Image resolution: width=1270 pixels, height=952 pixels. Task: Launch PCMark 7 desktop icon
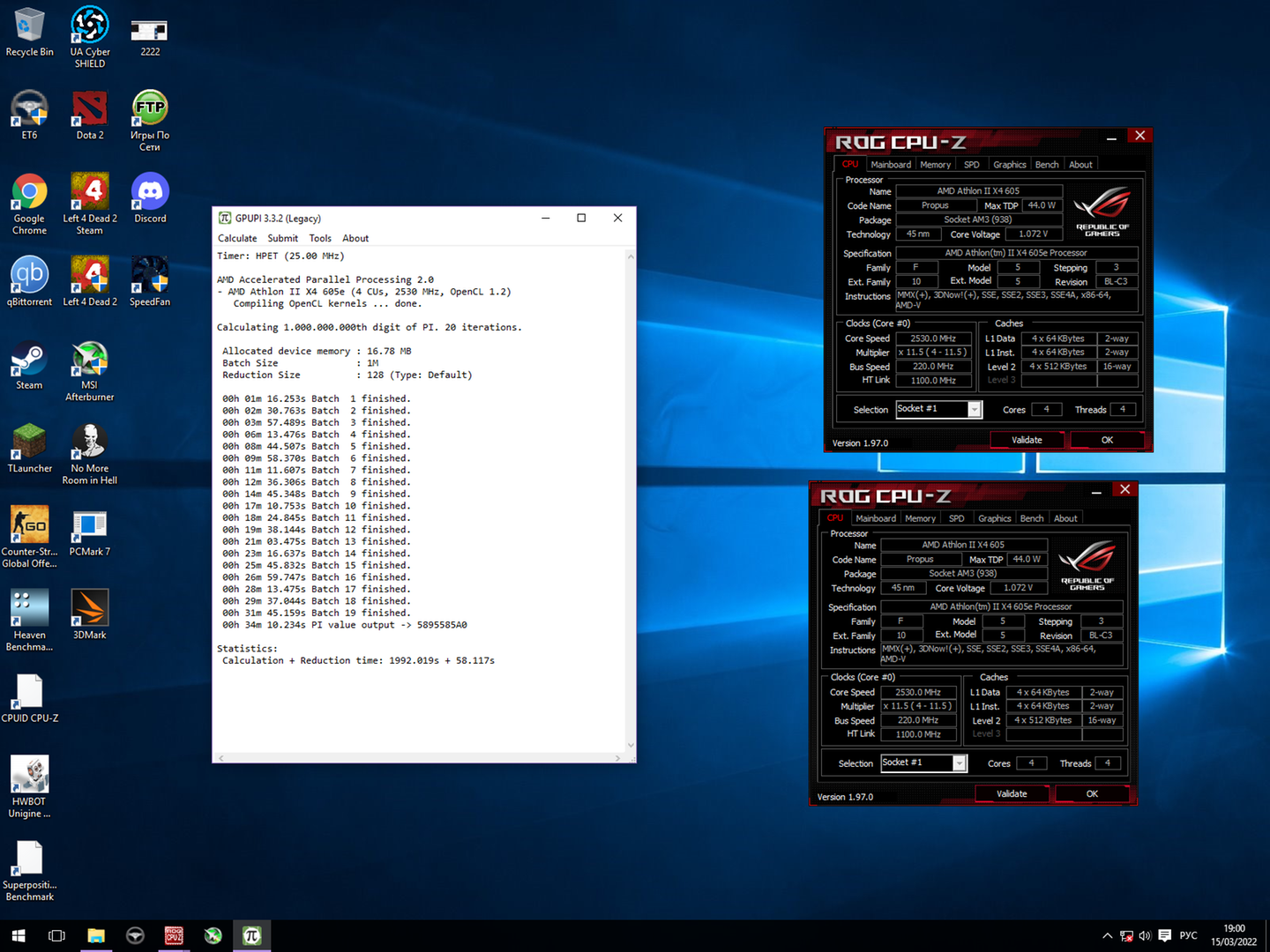click(x=90, y=532)
